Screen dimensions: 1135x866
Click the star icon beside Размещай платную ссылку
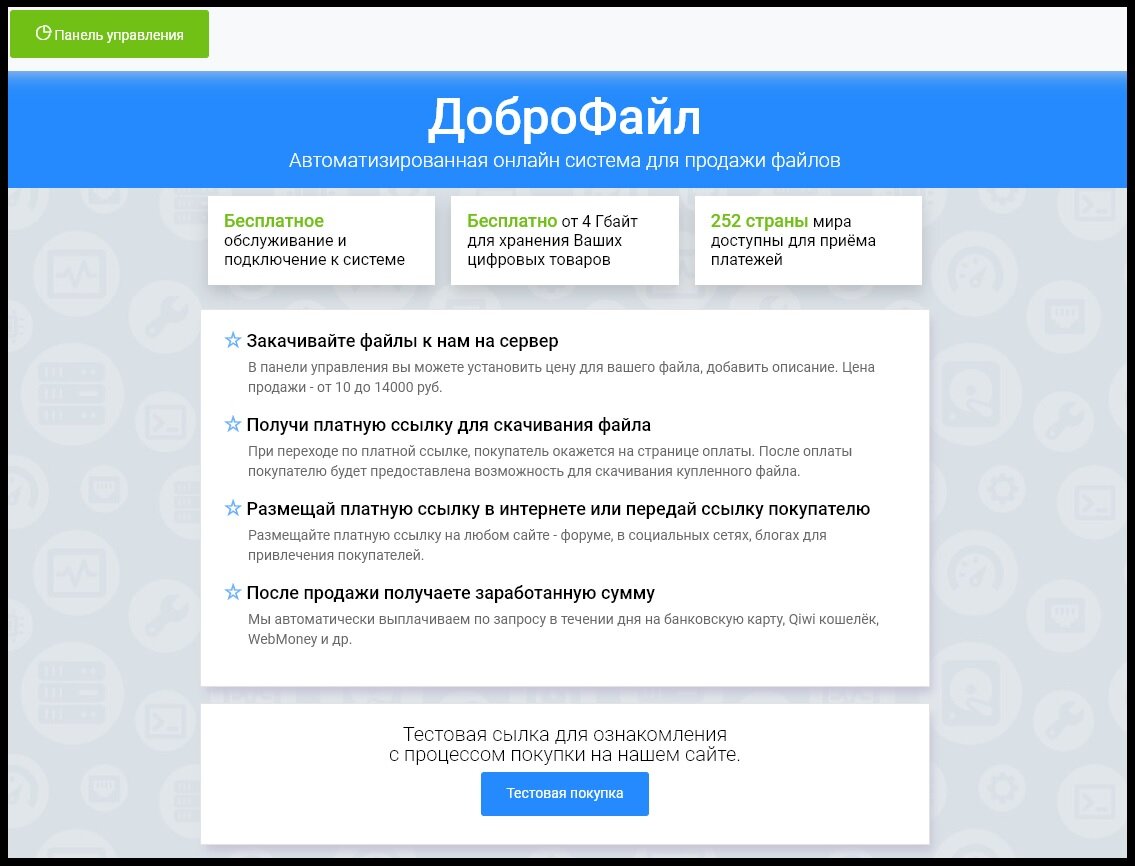(x=232, y=508)
